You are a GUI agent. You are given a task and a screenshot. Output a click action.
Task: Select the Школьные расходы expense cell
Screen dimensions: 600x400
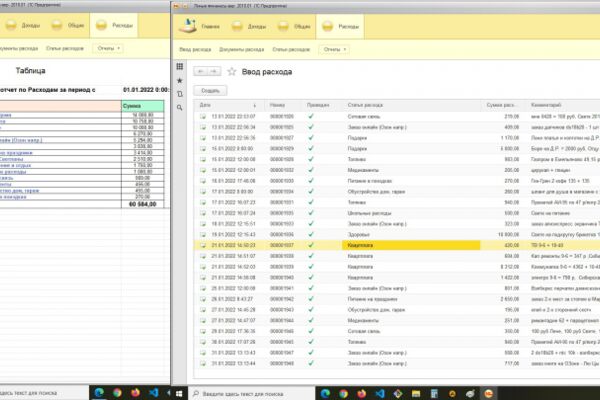(x=411, y=213)
